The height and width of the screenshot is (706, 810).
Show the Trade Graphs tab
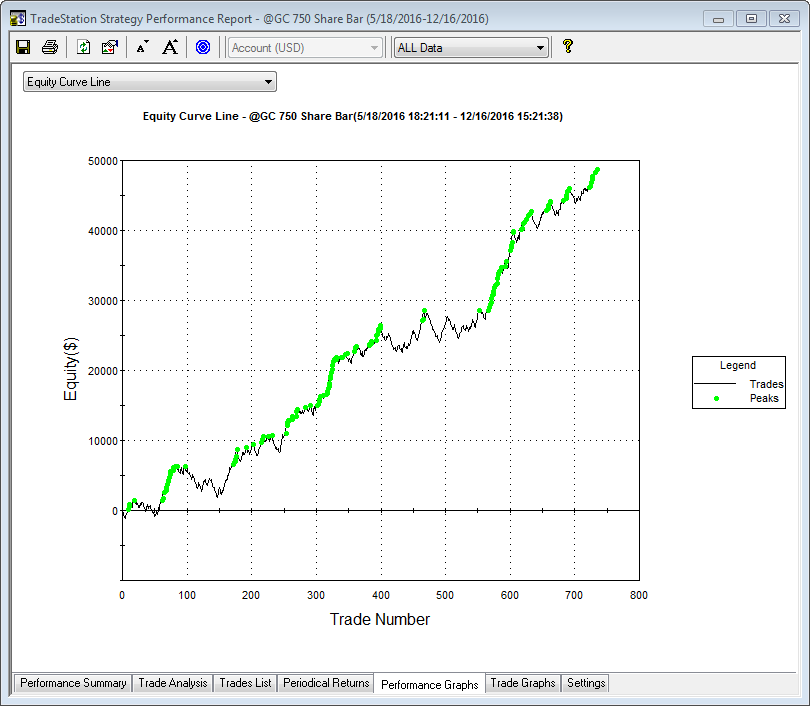click(522, 683)
